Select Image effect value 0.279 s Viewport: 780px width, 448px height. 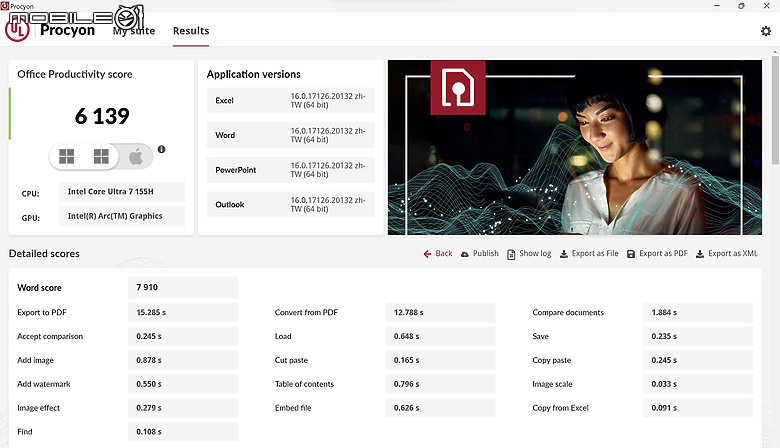[183, 408]
